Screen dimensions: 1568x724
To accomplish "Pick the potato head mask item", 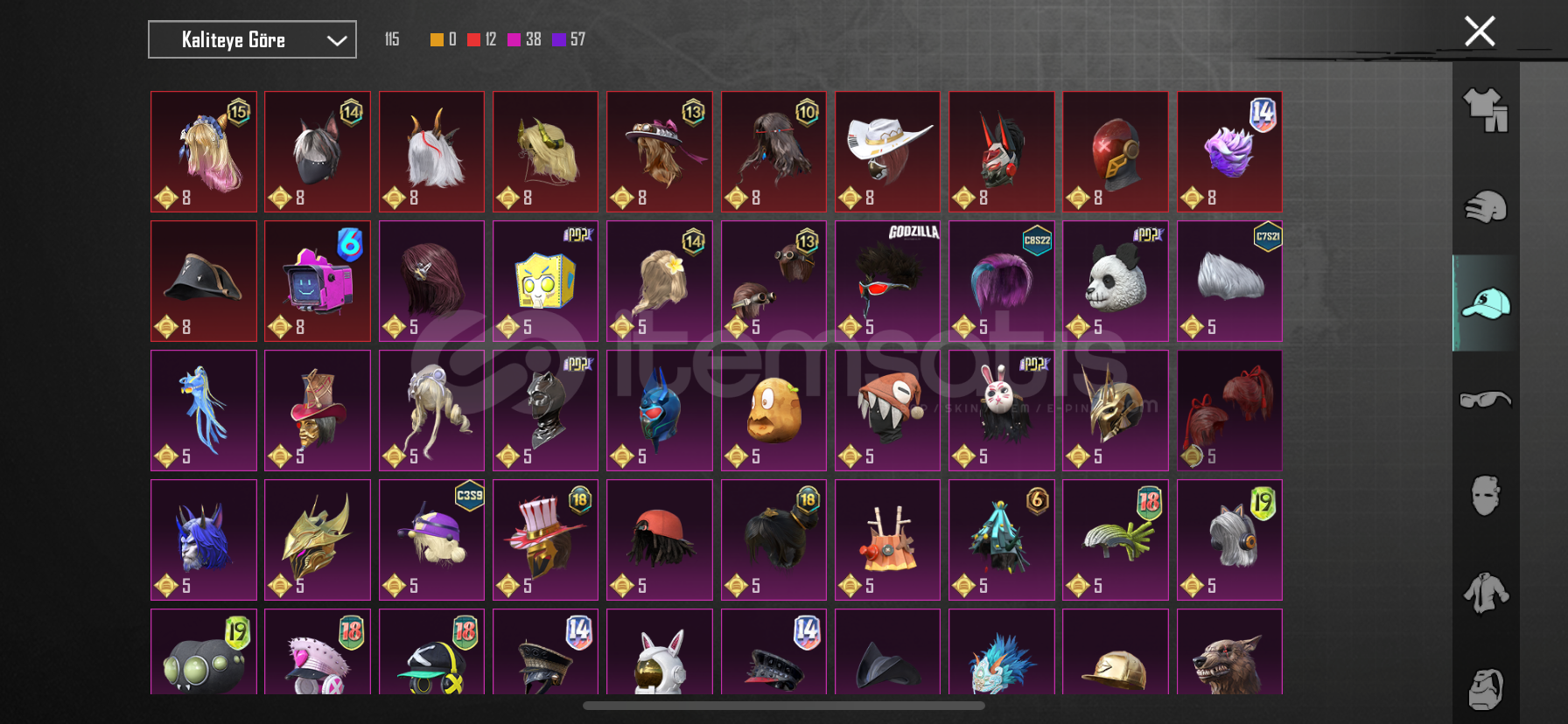I will coord(773,410).
